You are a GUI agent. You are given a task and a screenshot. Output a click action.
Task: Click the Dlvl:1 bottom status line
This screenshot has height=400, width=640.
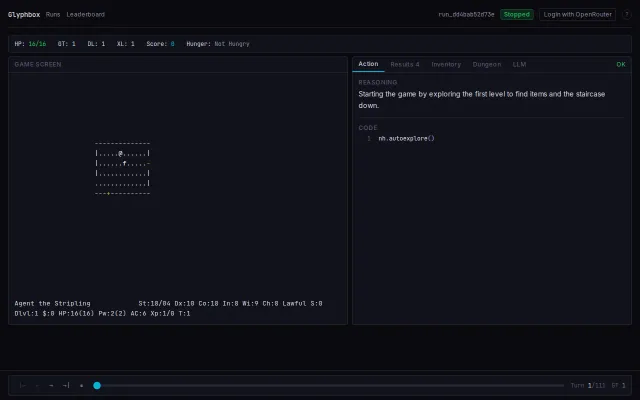(102, 313)
